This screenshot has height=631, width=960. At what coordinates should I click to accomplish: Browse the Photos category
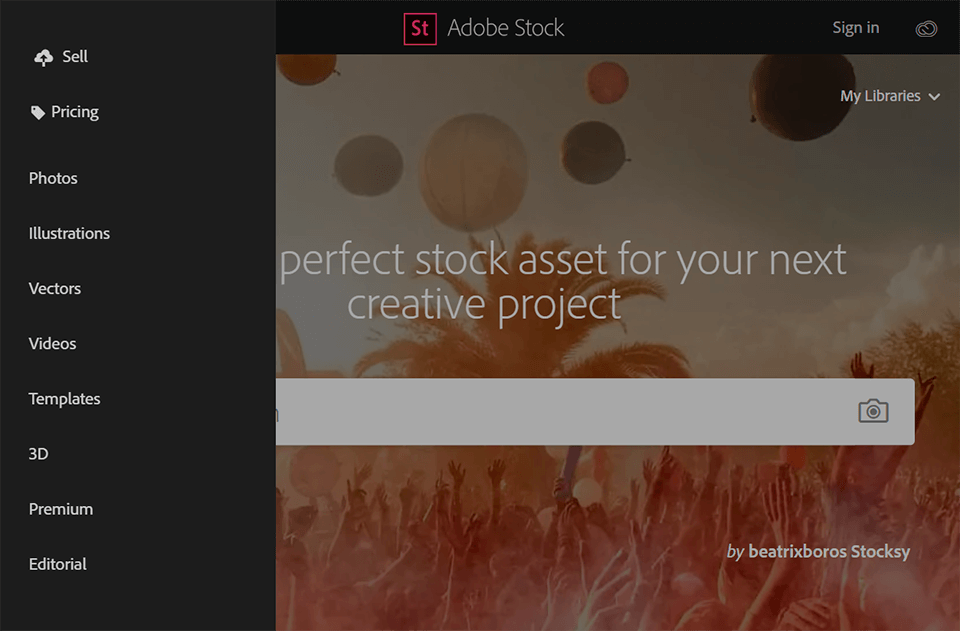tap(53, 178)
